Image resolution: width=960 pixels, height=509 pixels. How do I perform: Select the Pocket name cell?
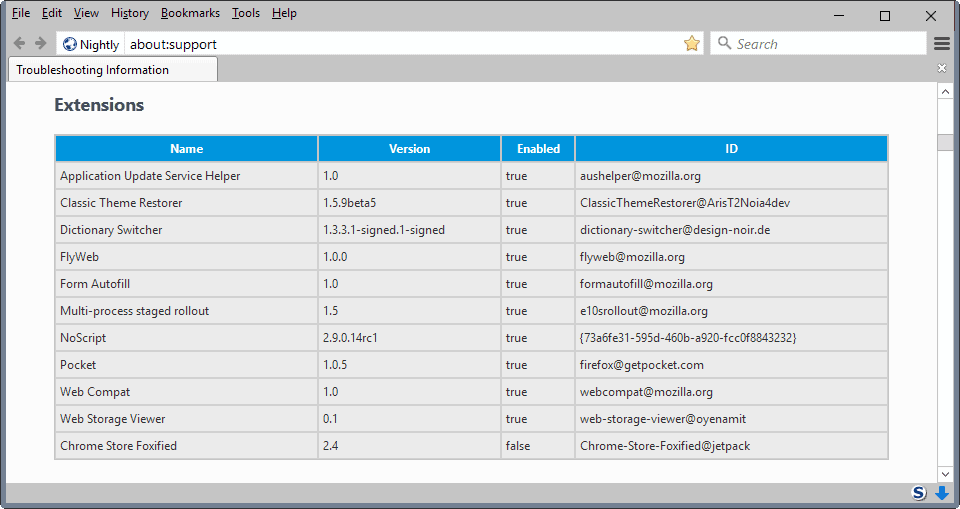tap(187, 364)
